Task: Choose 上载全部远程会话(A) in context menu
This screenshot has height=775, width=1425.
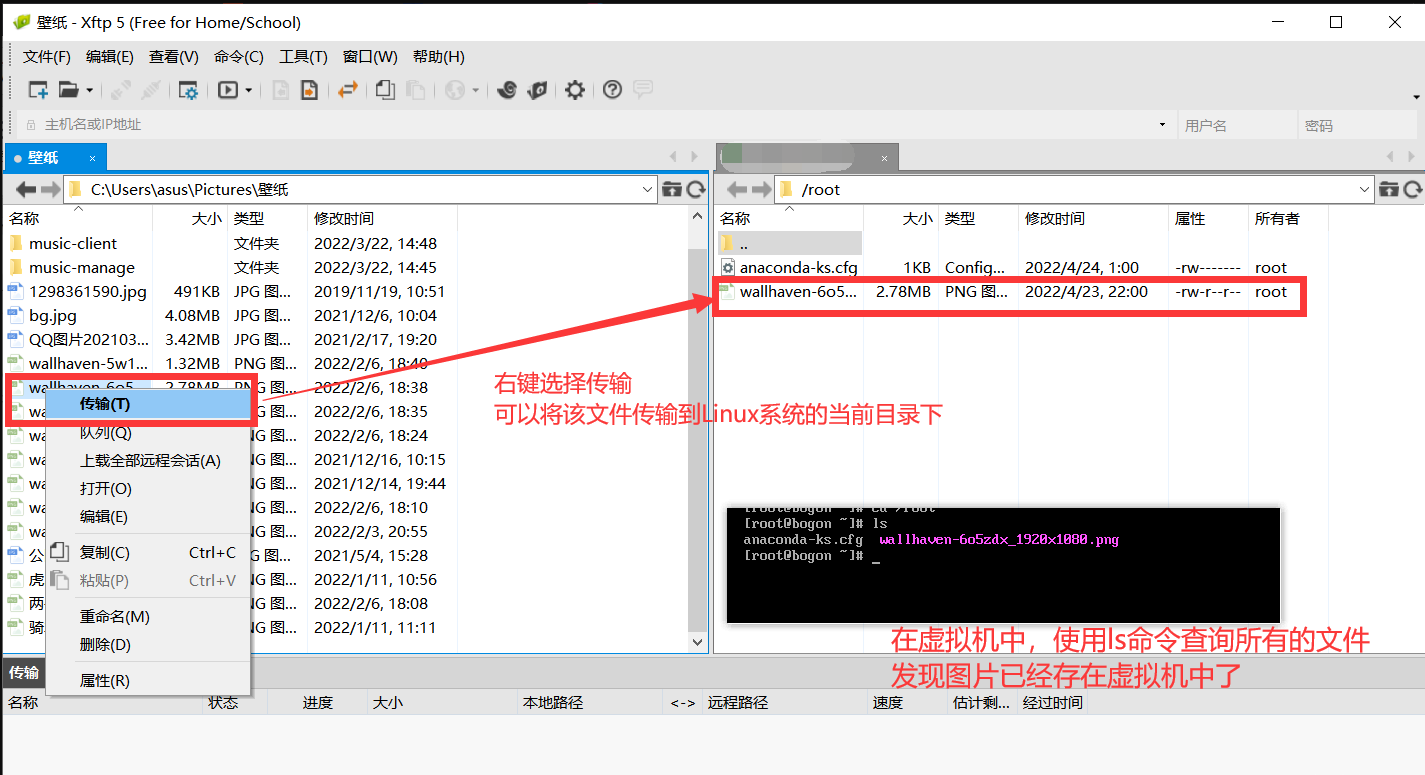Action: pyautogui.click(x=148, y=461)
